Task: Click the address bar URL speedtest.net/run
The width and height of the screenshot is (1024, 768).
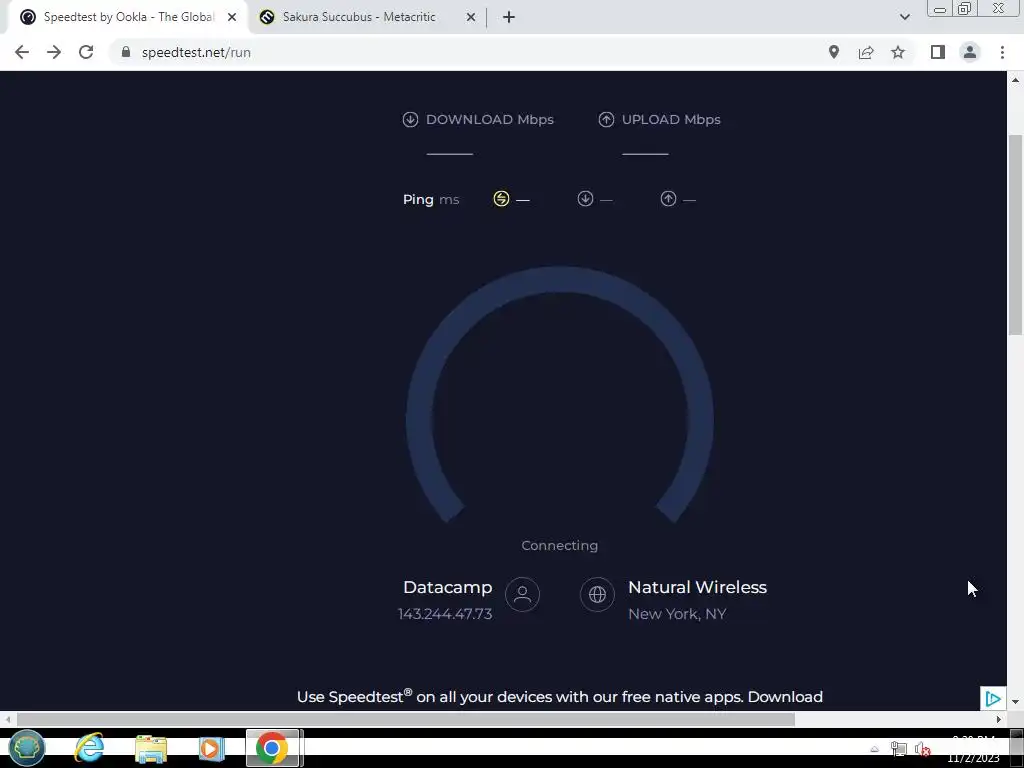Action: (196, 52)
